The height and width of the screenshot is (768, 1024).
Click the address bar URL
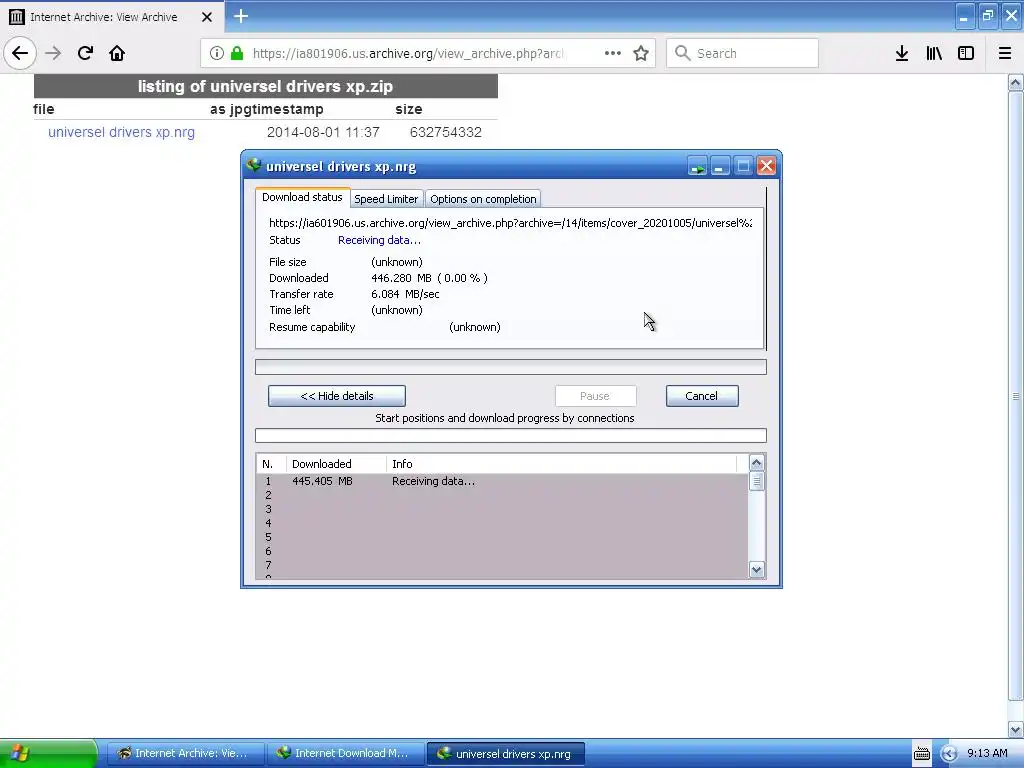408,53
